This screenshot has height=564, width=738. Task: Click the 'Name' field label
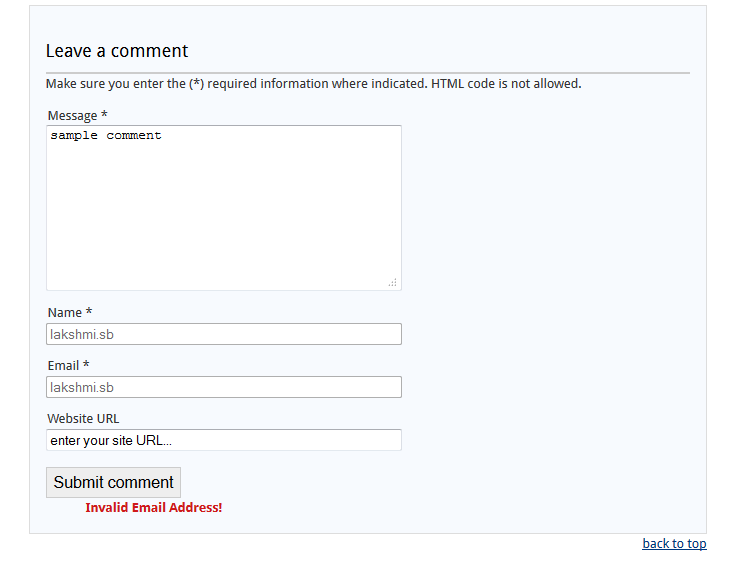(65, 313)
